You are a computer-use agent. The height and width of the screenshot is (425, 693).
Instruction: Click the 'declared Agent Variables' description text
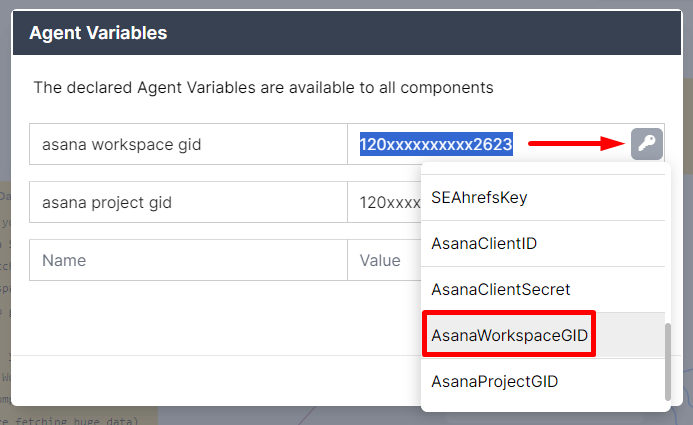point(263,87)
